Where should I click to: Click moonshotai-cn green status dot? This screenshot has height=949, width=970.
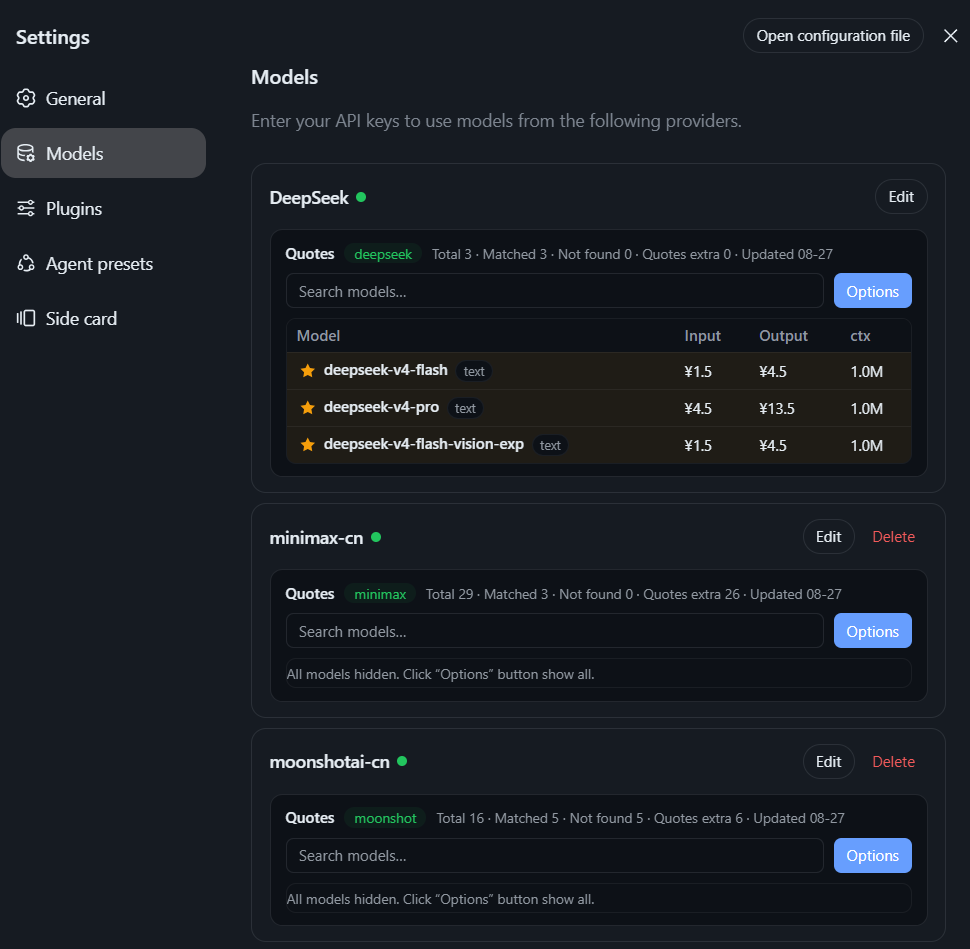point(402,761)
